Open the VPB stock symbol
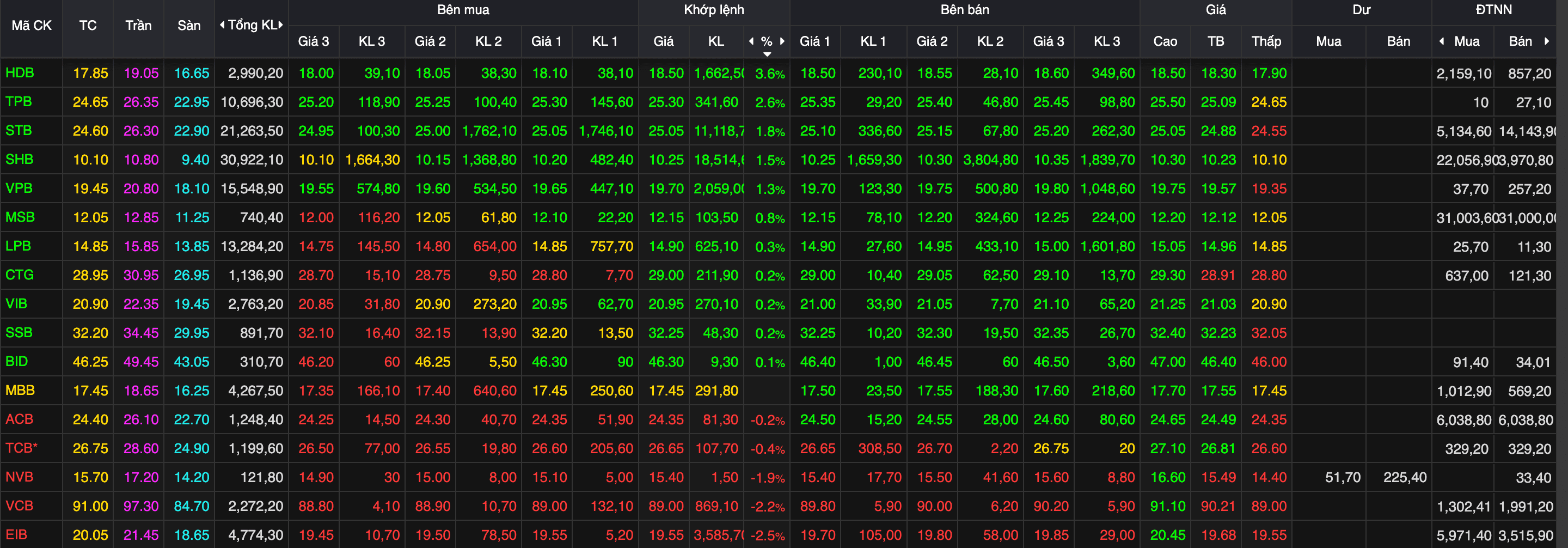Image resolution: width=1568 pixels, height=548 pixels. [19, 188]
